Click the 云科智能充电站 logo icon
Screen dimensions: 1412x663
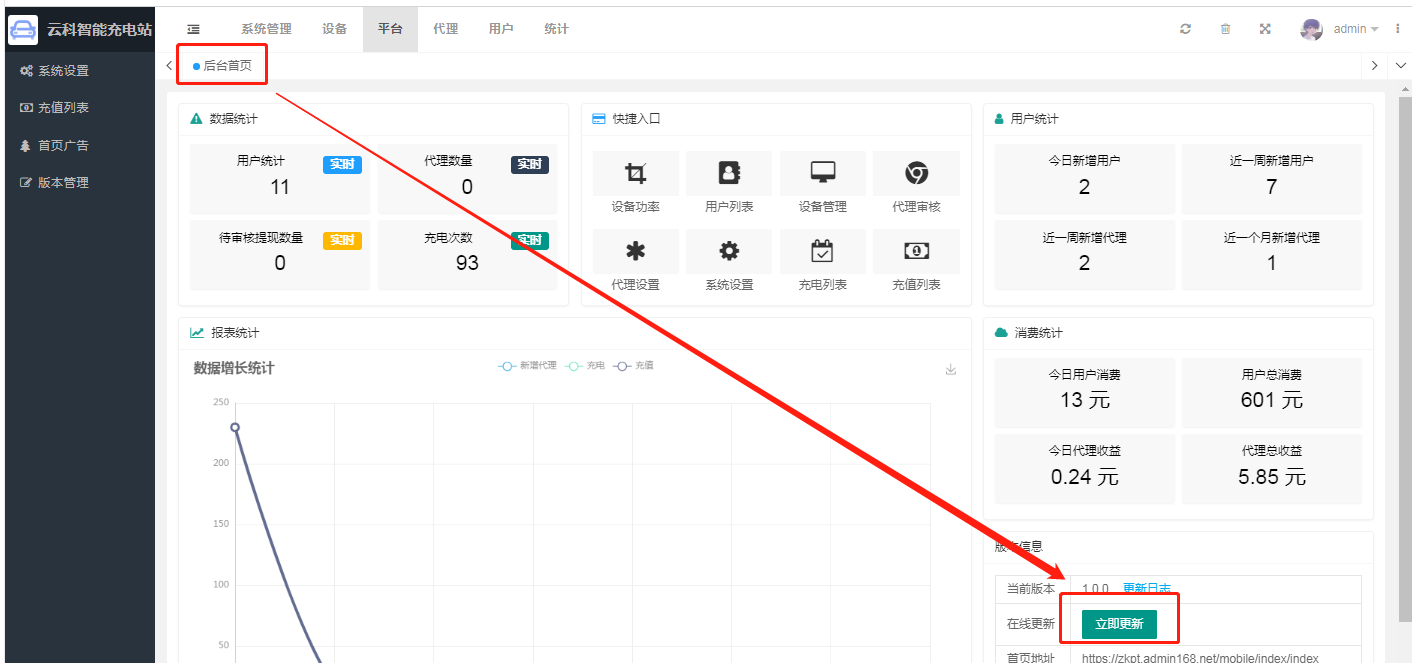pos(23,30)
